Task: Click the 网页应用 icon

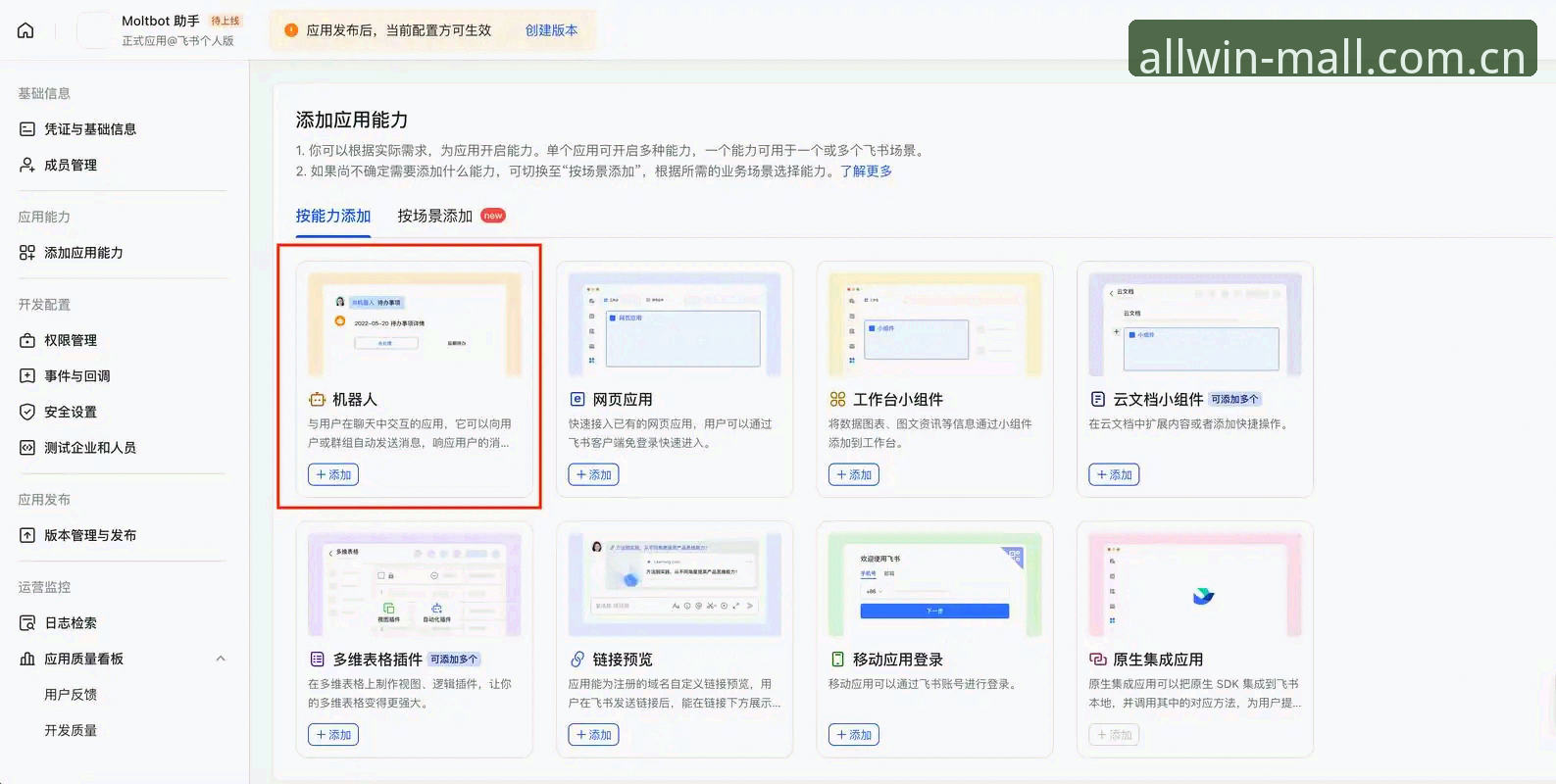Action: [577, 399]
